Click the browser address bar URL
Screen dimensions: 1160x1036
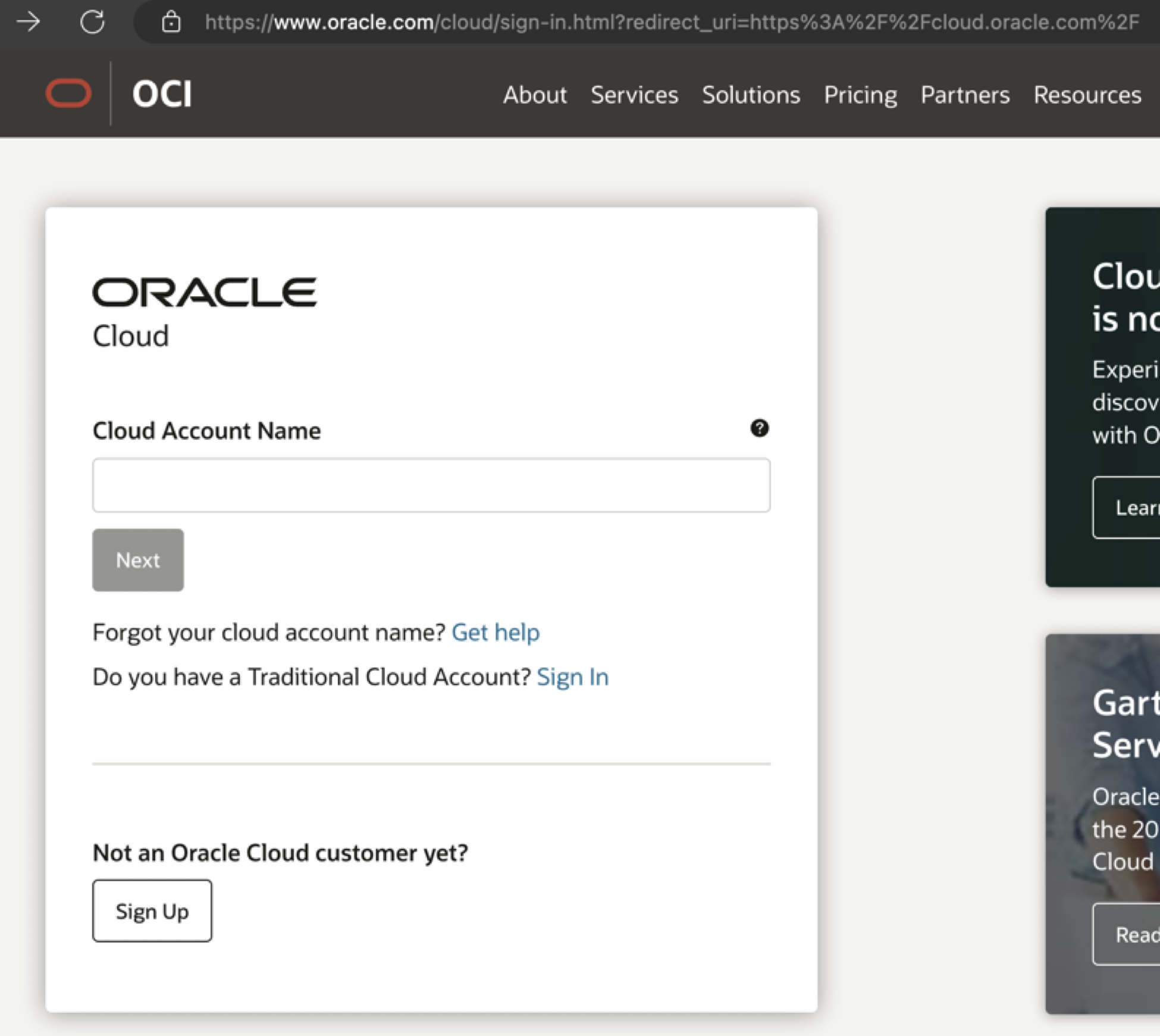pyautogui.click(x=672, y=22)
